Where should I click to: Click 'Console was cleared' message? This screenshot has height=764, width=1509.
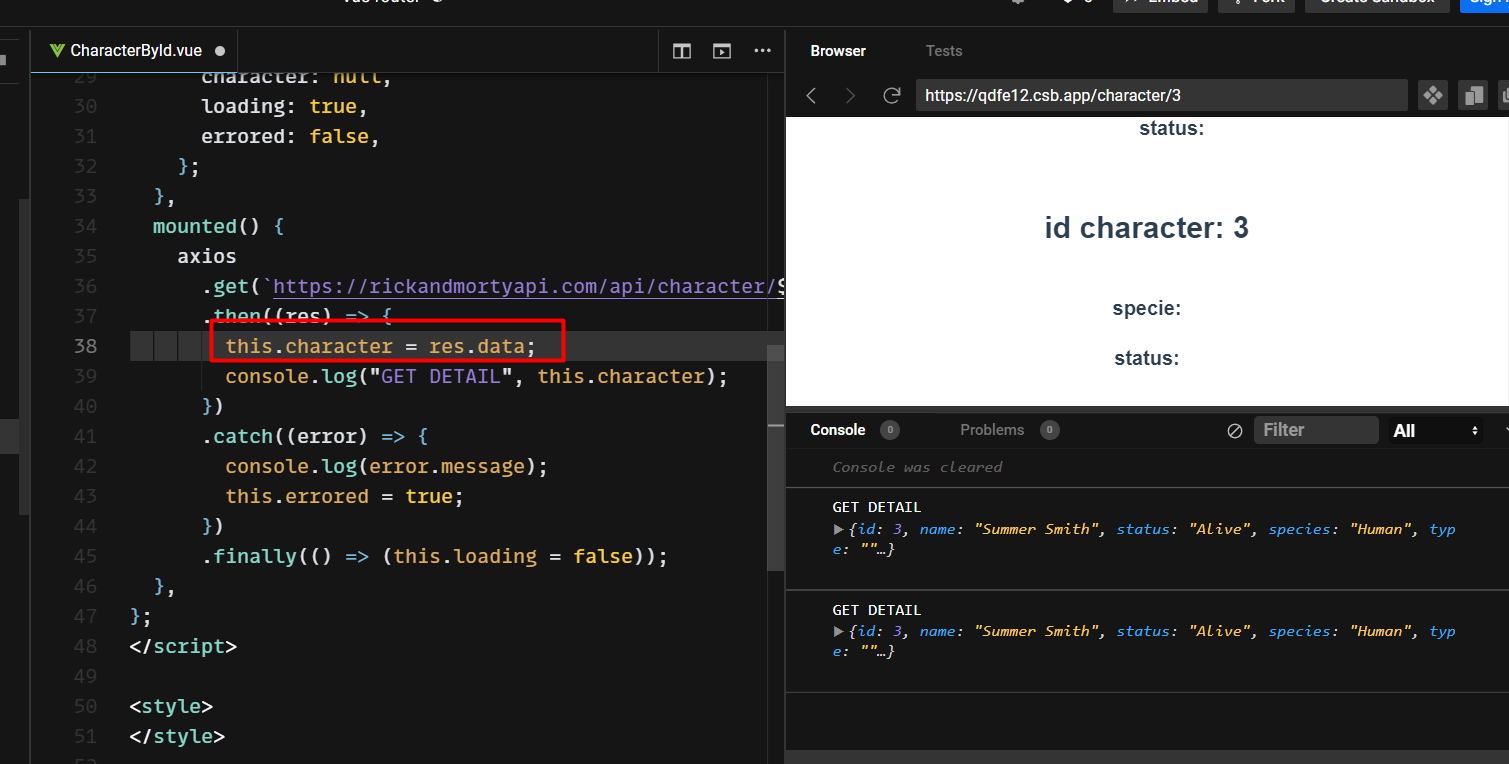tap(917, 467)
